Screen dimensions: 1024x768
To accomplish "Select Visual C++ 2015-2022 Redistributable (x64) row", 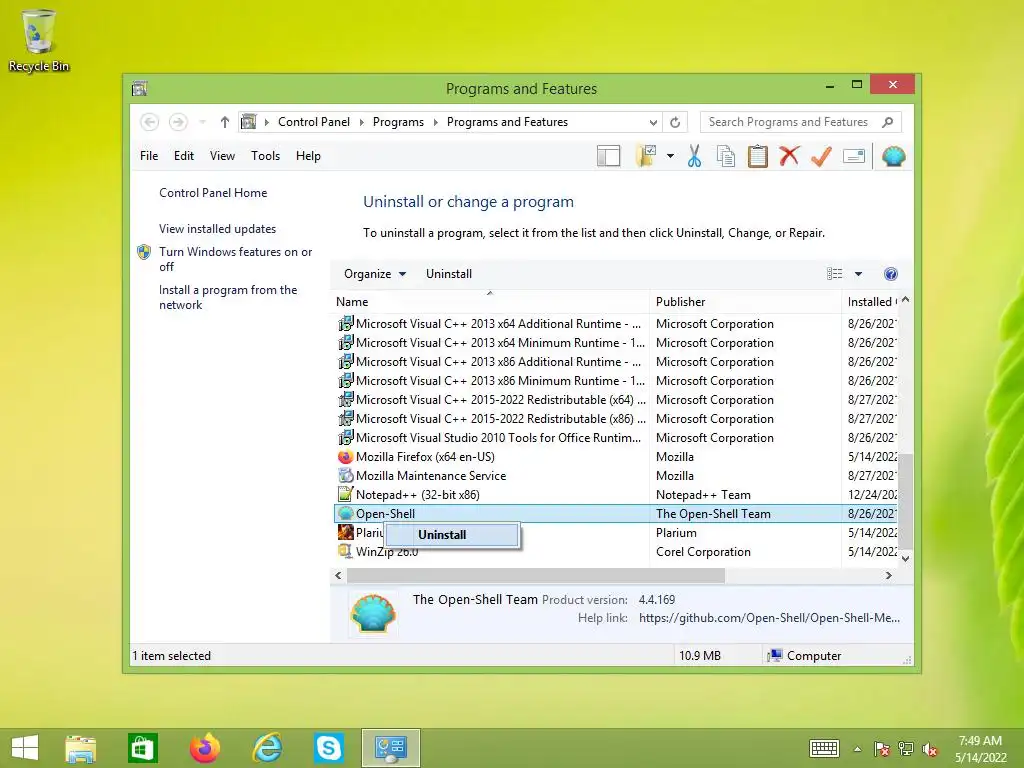I will [616, 400].
